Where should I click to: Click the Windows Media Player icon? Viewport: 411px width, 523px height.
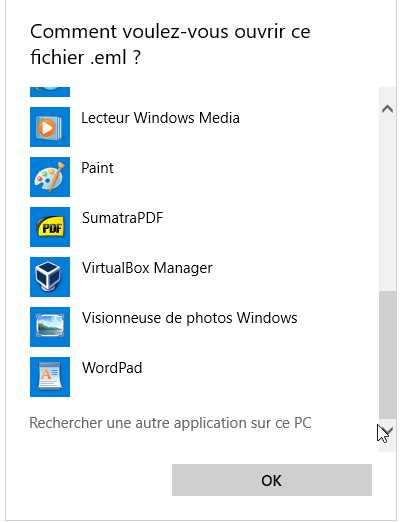tap(50, 127)
